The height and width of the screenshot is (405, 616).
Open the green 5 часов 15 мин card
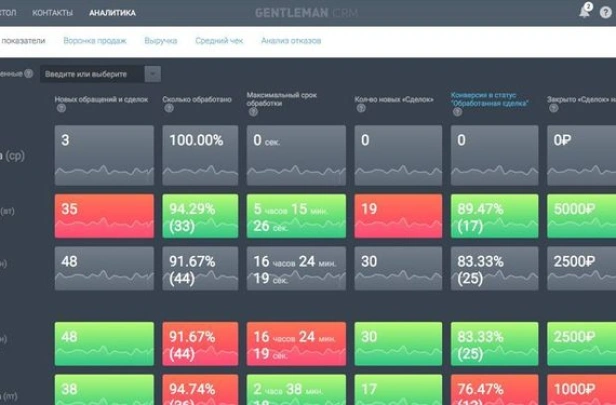pyautogui.click(x=295, y=217)
